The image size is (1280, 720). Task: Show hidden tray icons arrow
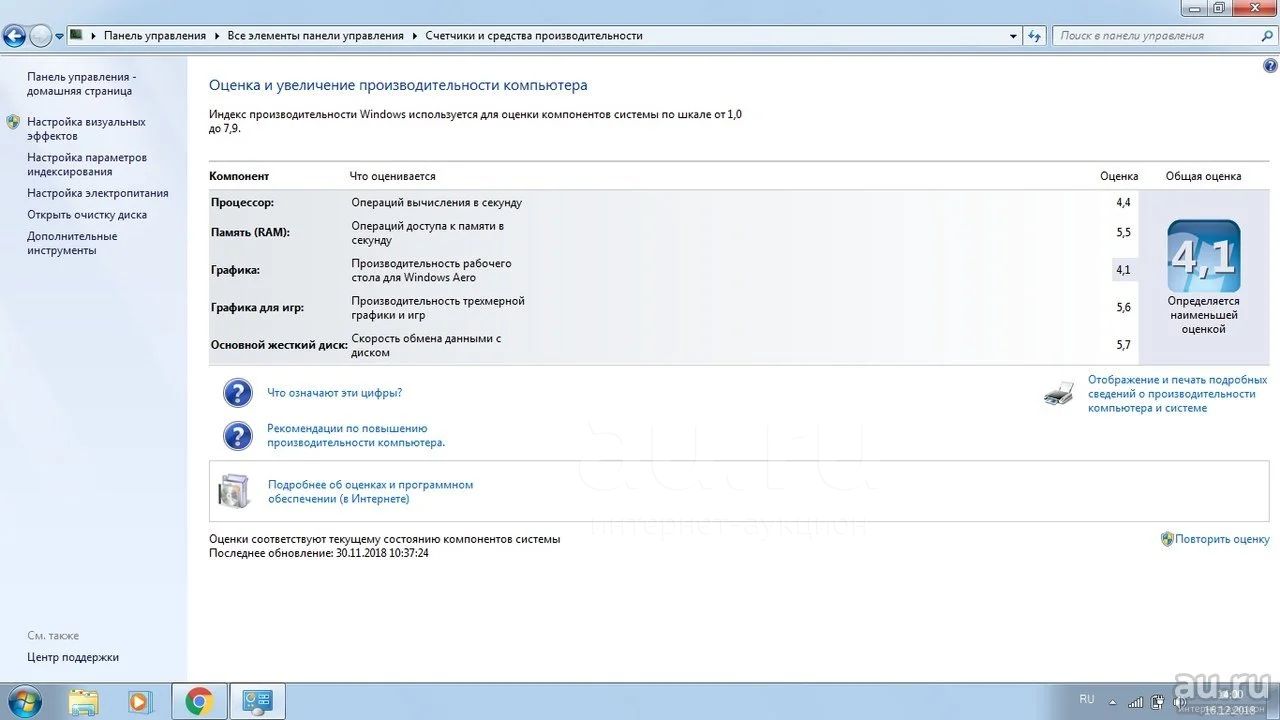tap(1112, 701)
